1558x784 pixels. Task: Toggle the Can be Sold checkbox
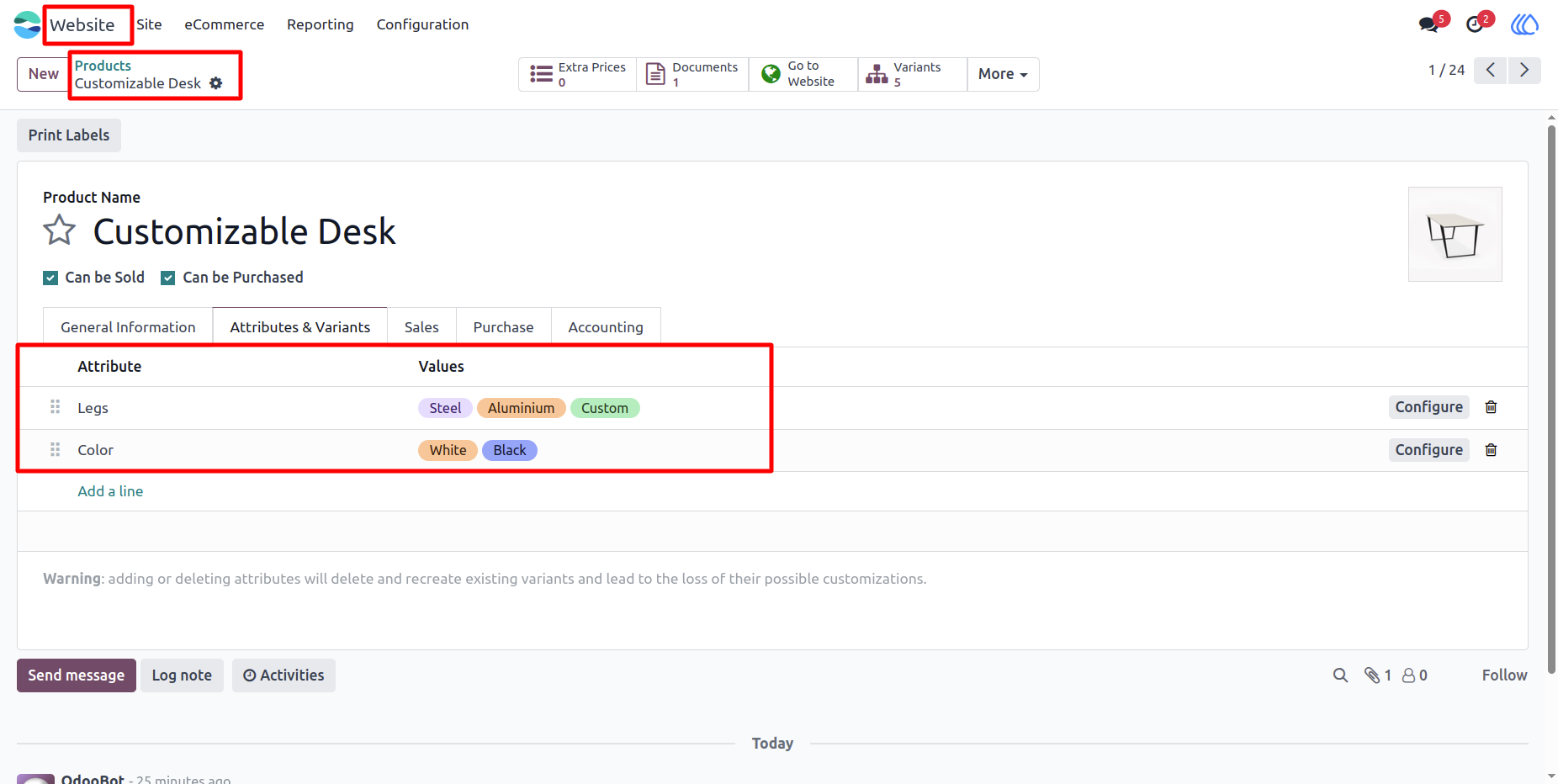point(50,278)
